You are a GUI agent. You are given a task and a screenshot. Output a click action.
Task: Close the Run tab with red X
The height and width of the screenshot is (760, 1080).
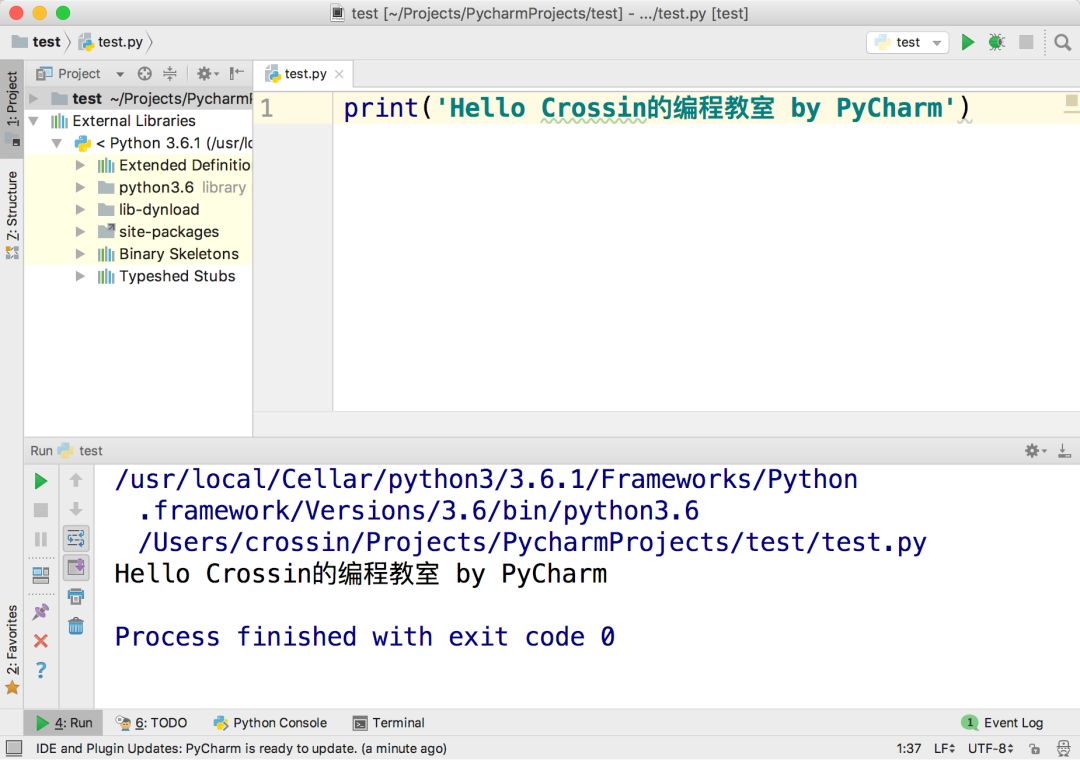[41, 641]
